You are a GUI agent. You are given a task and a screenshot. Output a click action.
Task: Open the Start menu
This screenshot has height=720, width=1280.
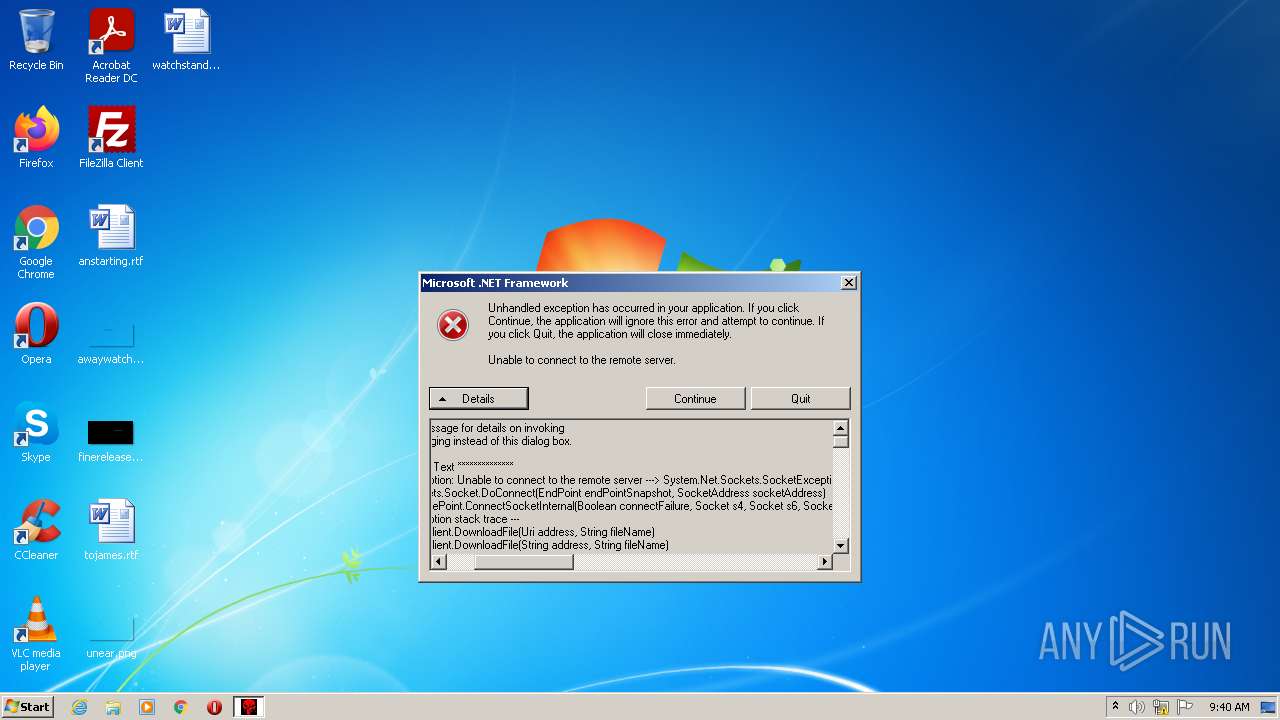(x=28, y=707)
